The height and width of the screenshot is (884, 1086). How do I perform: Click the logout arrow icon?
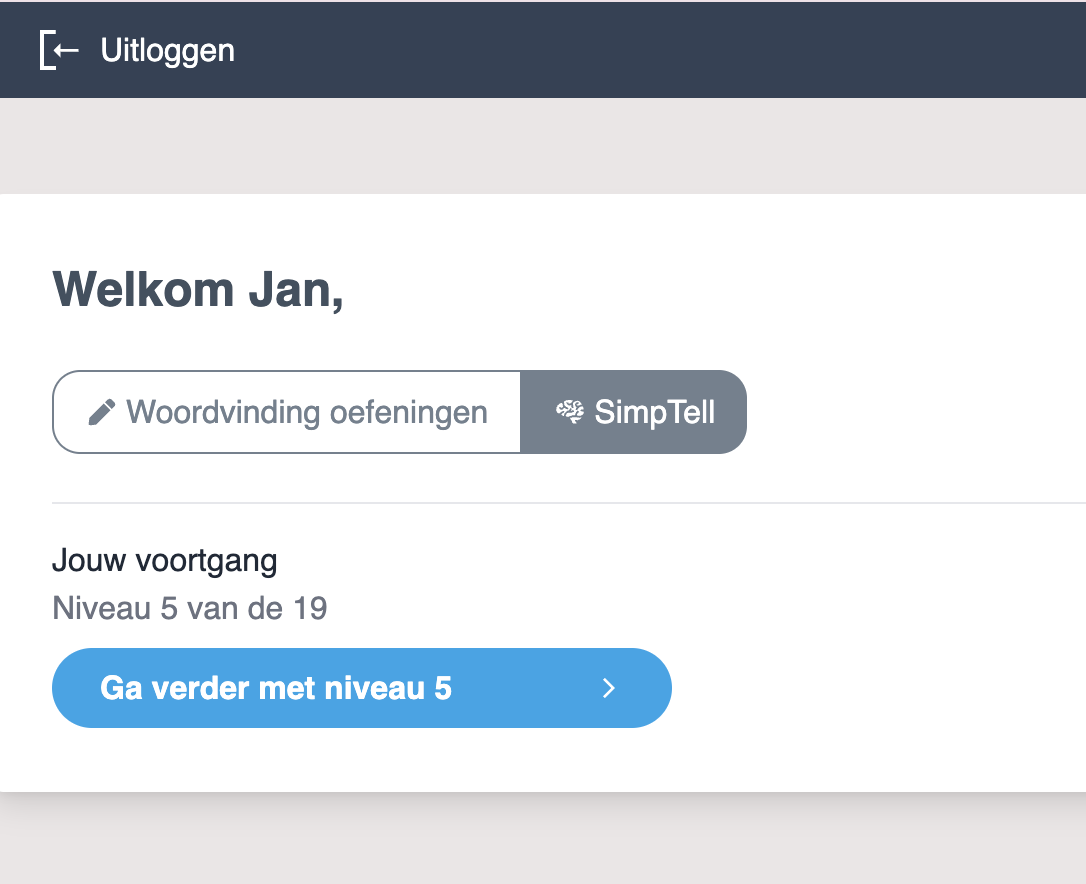(59, 50)
